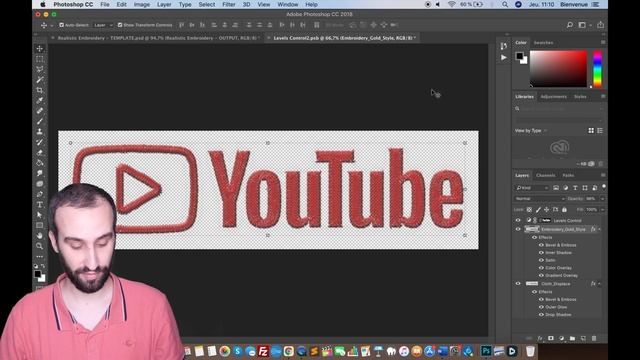Viewport: 640px width, 360px height.
Task: Switch to Realistic Embroidery TEMPLATE.psd document tab
Action: (x=157, y=38)
